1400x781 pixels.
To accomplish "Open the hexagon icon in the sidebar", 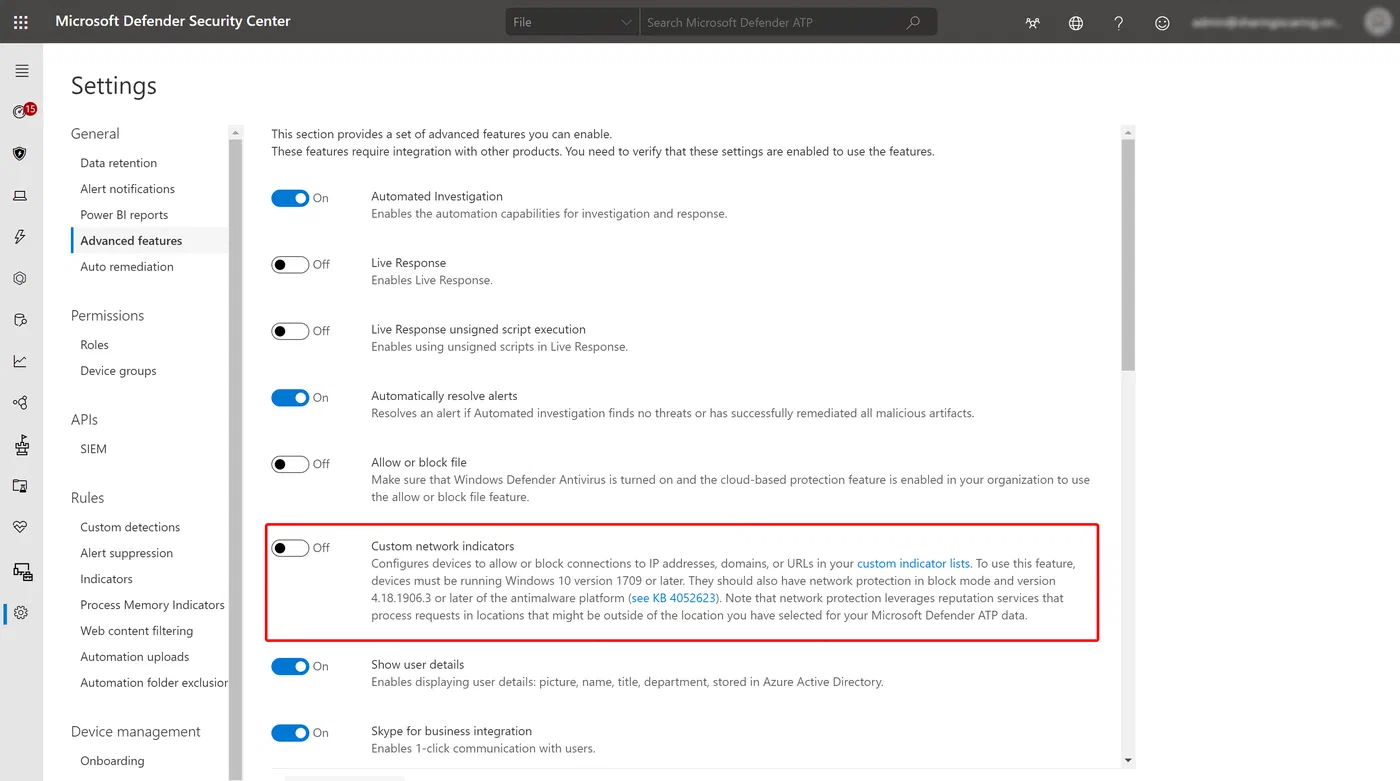I will 20,279.
